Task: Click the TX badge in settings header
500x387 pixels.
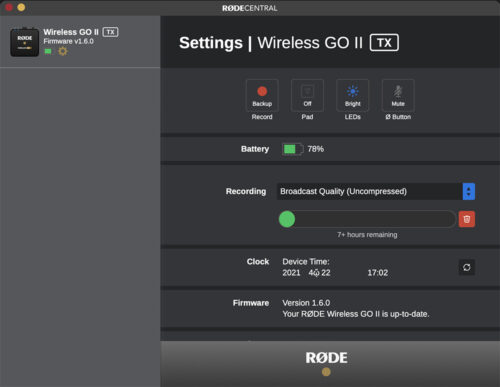Action: point(384,43)
